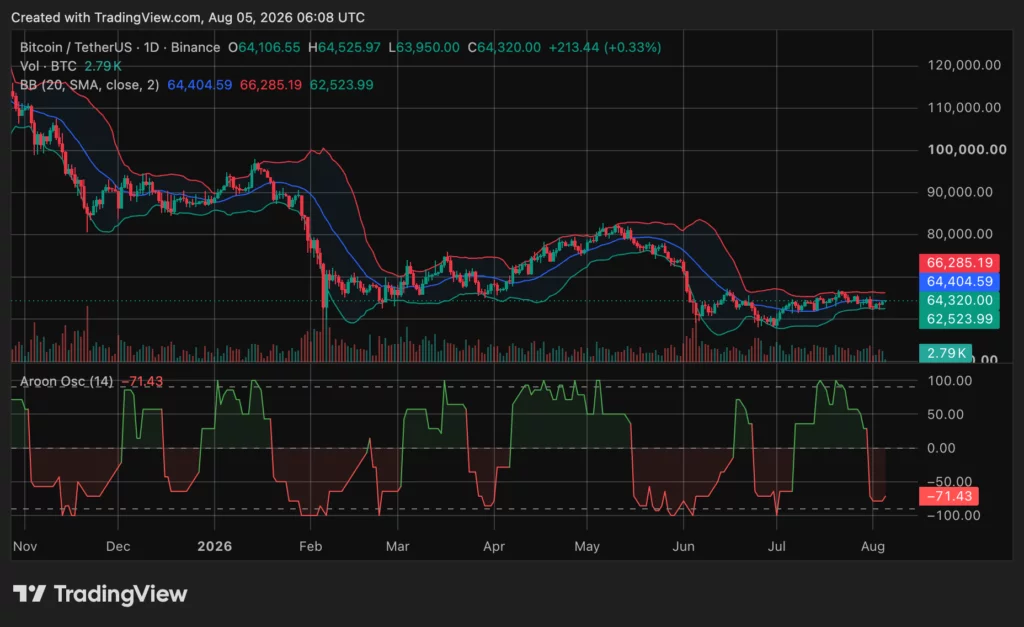The width and height of the screenshot is (1024, 627).
Task: Click the Aroon value -71.43 in the legend
Action: [142, 381]
